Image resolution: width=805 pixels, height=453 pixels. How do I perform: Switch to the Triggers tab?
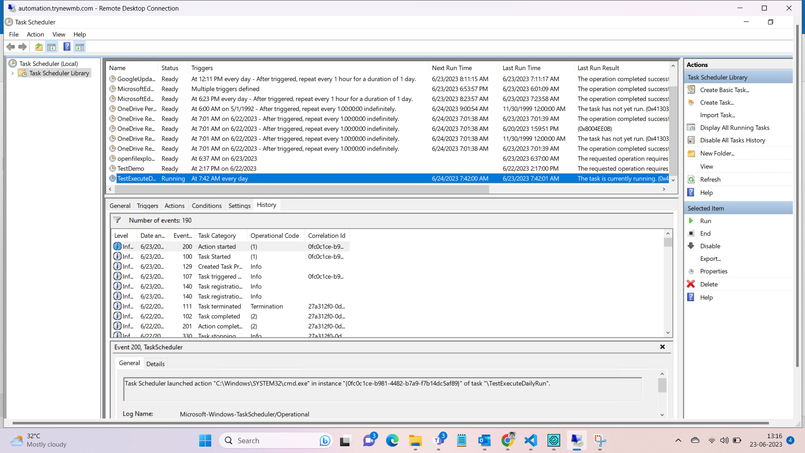coord(147,206)
